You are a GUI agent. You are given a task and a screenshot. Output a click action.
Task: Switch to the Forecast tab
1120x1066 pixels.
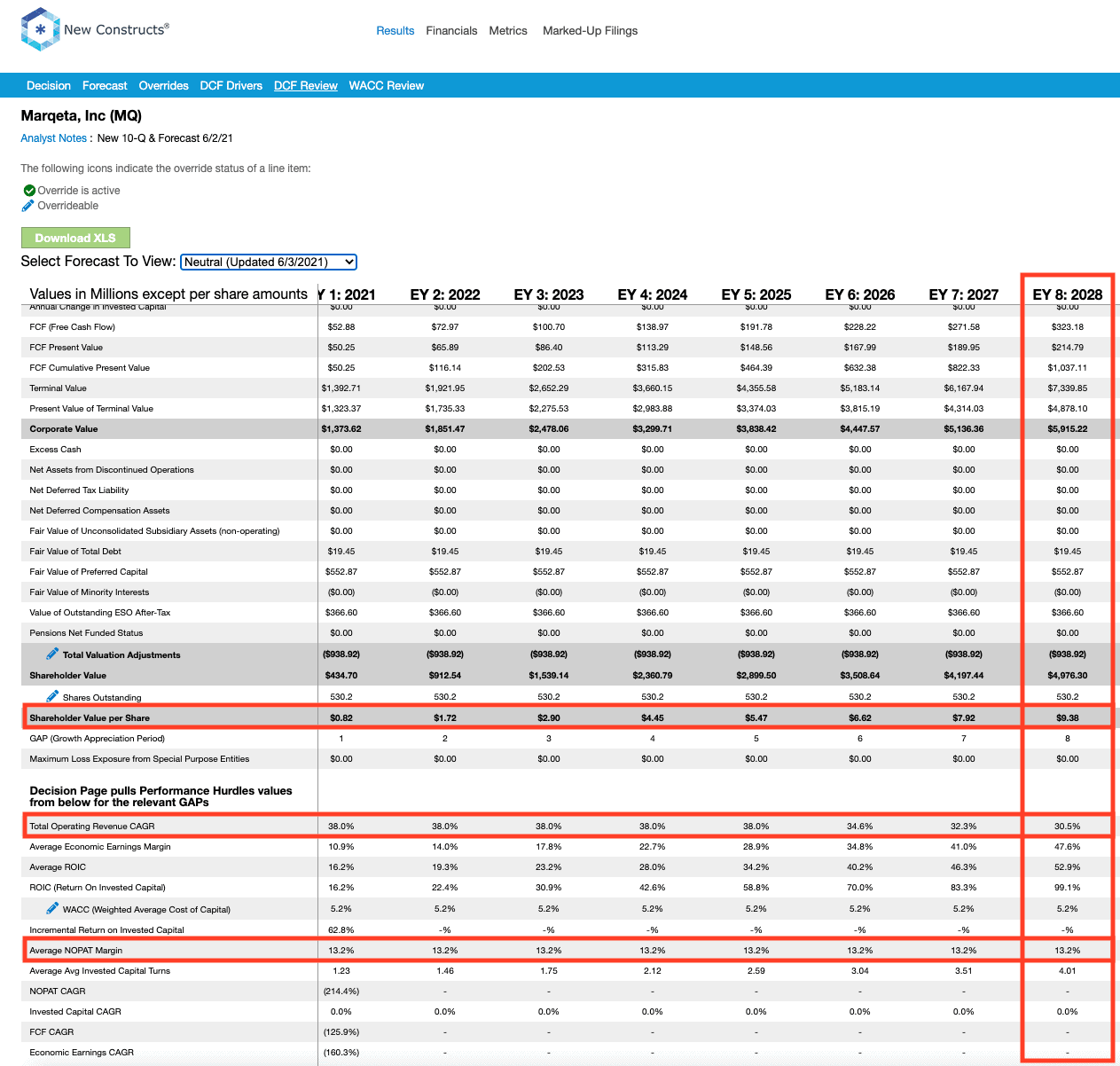[x=105, y=85]
